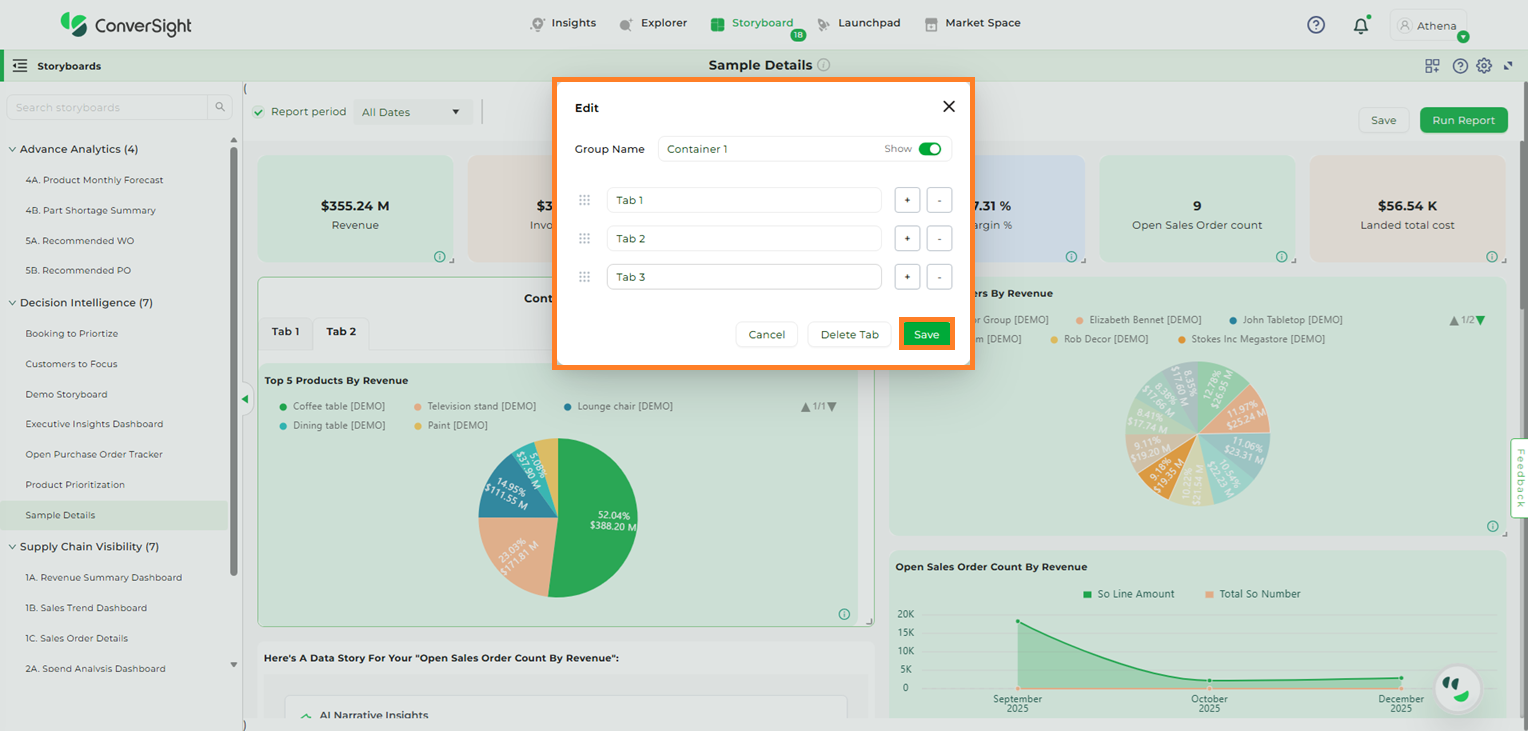Click the storyboard settings gear icon
The height and width of the screenshot is (731, 1528).
pos(1484,66)
